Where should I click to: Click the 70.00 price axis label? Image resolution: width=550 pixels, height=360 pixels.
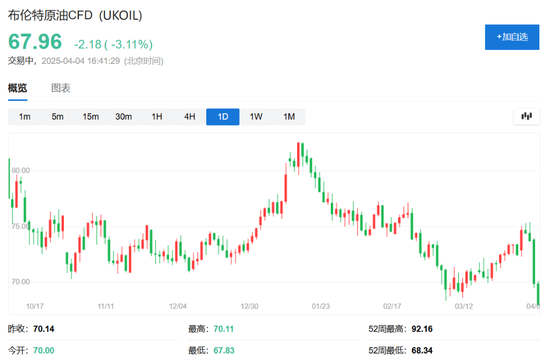[x=21, y=281]
